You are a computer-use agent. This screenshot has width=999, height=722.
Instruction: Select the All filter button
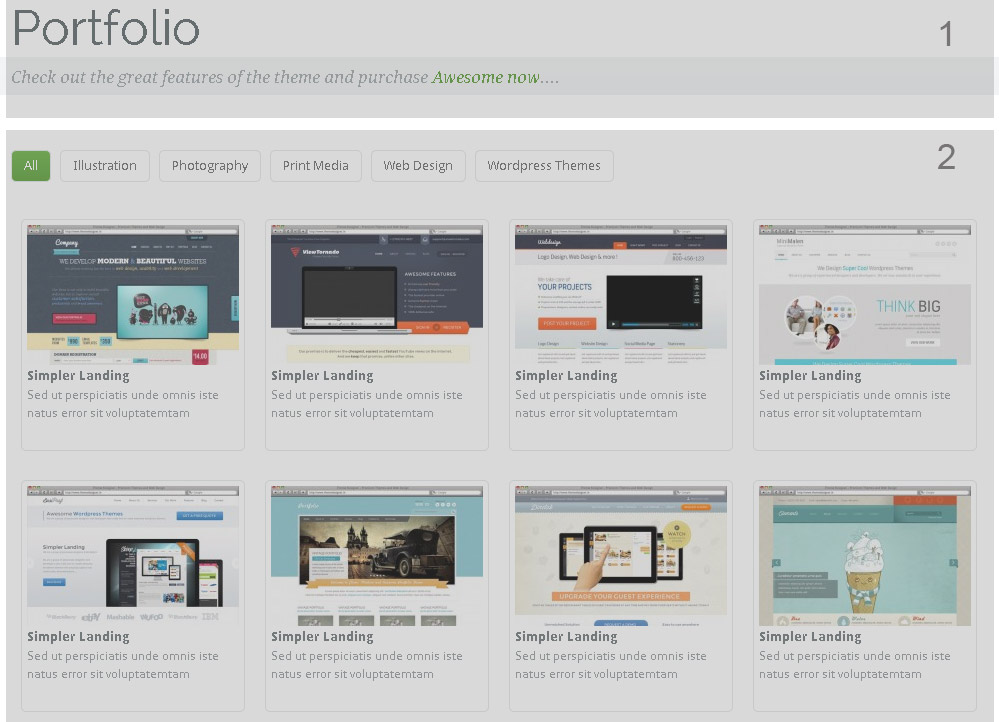pos(30,165)
